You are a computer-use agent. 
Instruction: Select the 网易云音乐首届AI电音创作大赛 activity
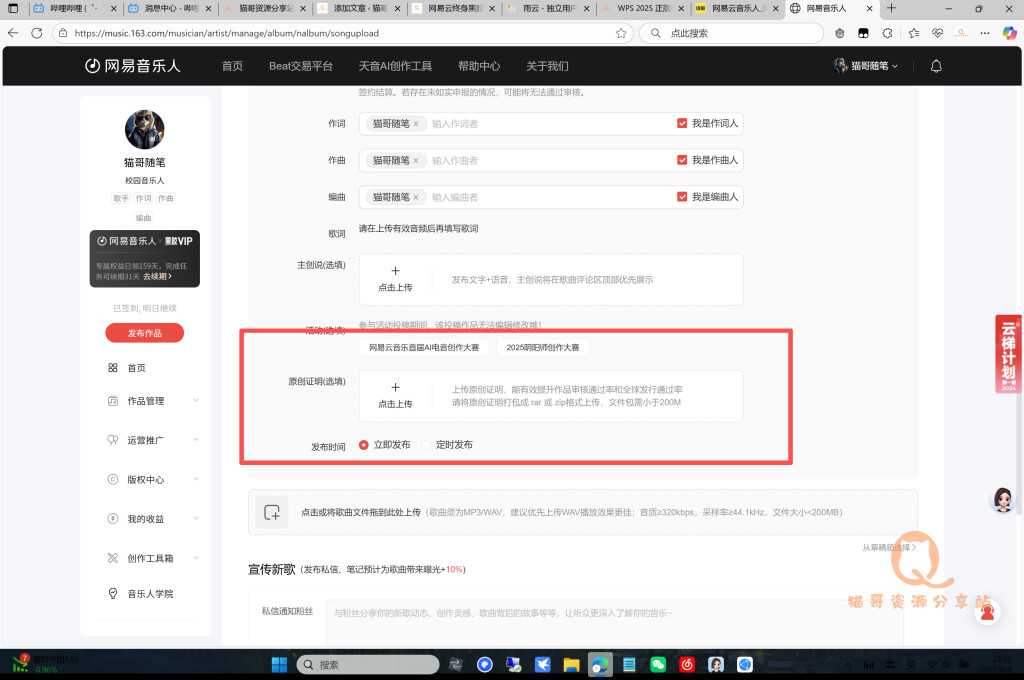click(424, 348)
